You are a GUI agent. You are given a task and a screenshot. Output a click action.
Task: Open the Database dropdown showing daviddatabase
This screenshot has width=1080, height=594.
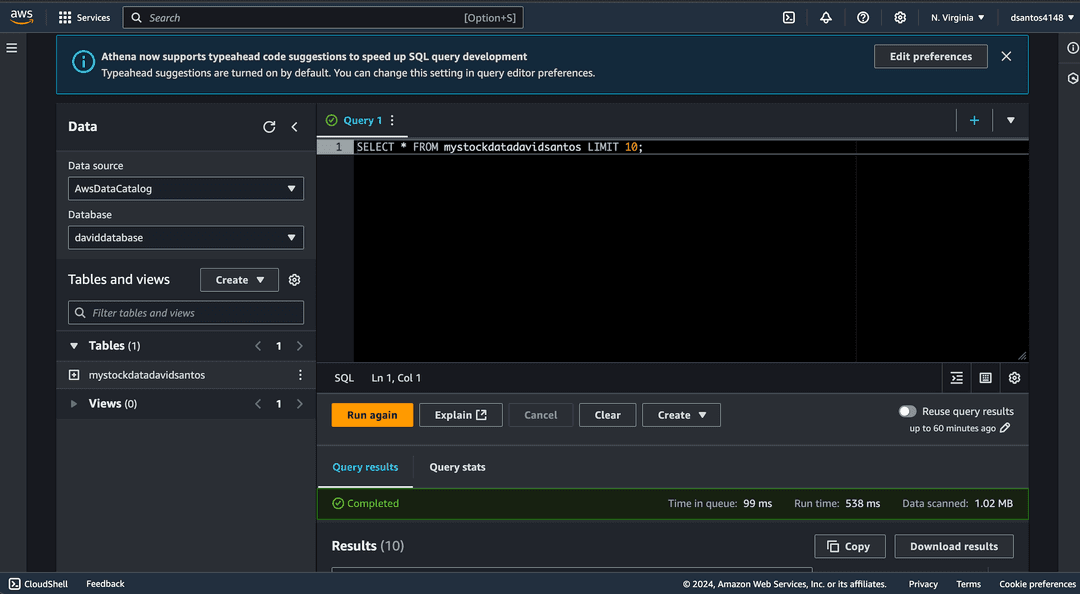[186, 238]
